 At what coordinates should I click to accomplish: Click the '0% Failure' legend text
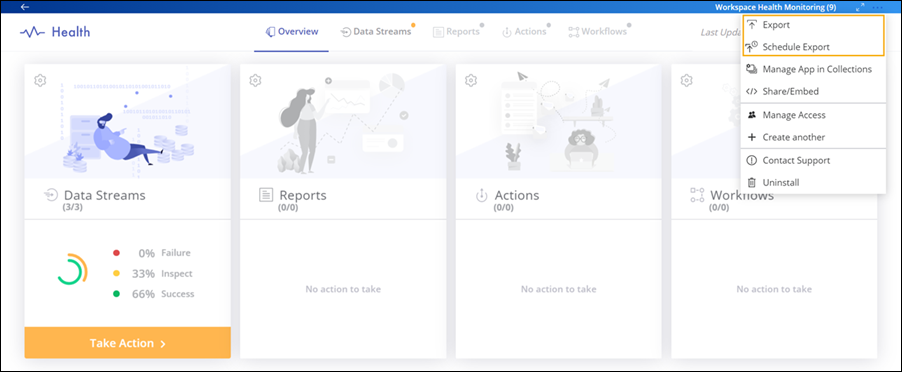tap(165, 253)
